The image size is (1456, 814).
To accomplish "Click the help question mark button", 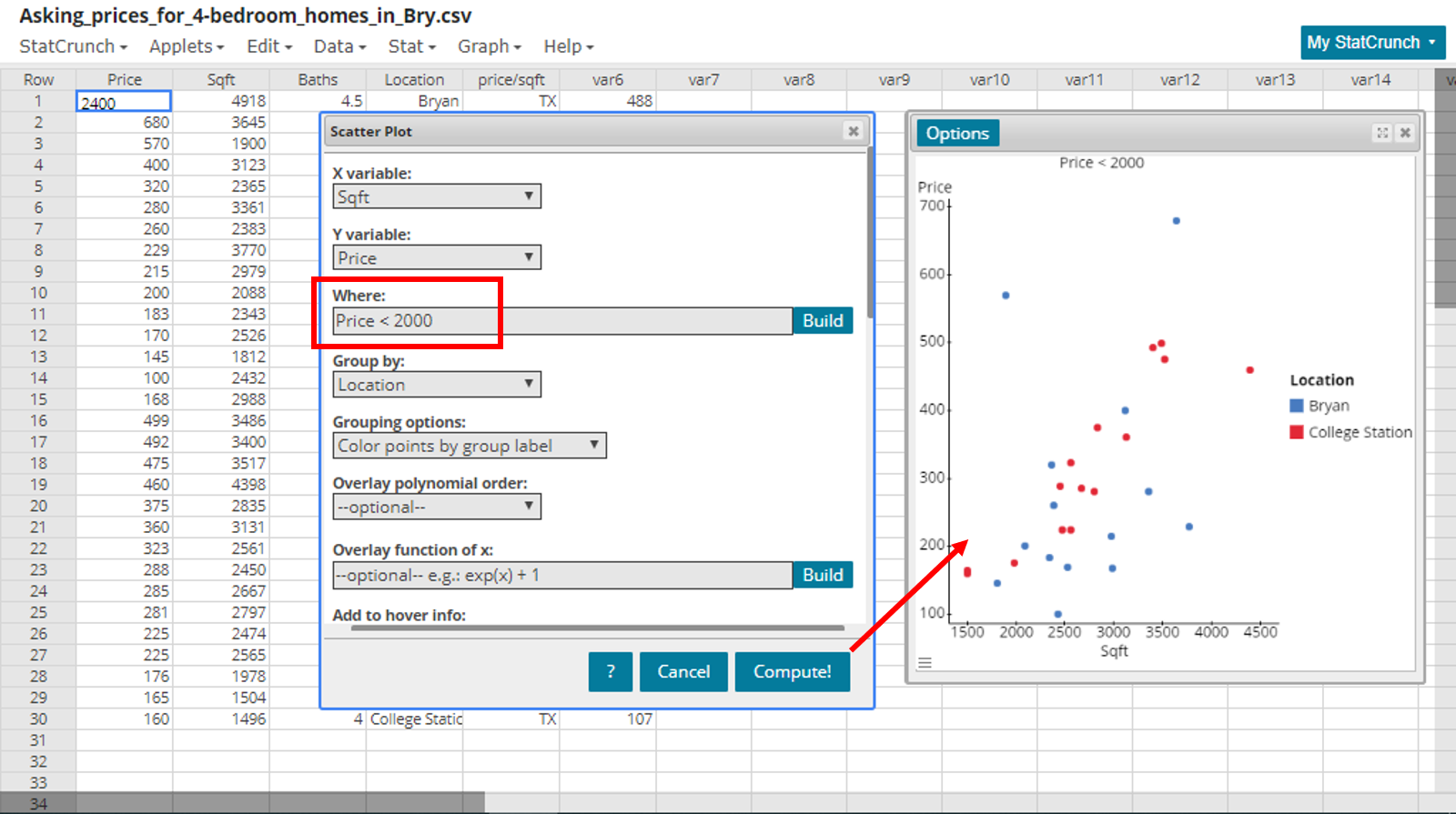I will click(610, 672).
